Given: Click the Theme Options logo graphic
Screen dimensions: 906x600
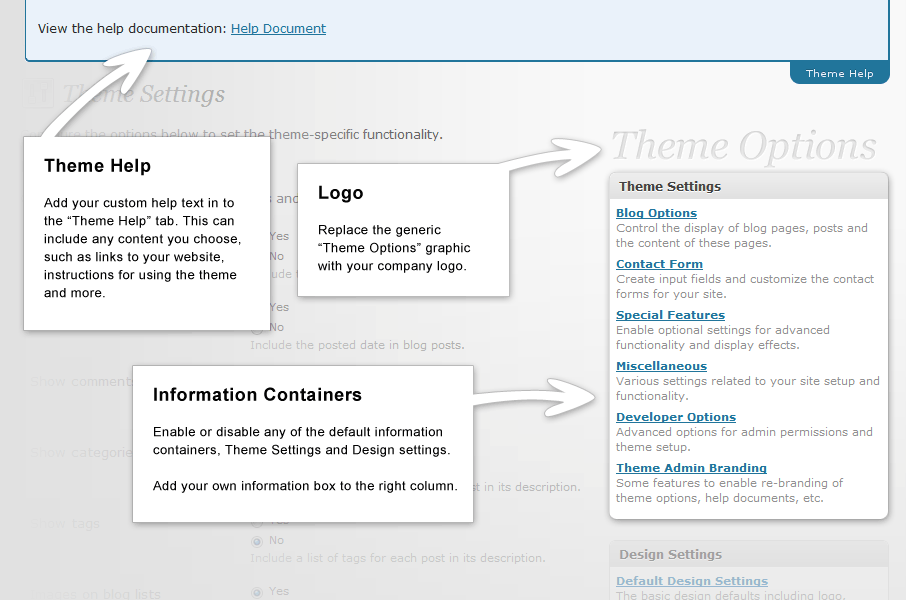Looking at the screenshot, I should [x=743, y=146].
